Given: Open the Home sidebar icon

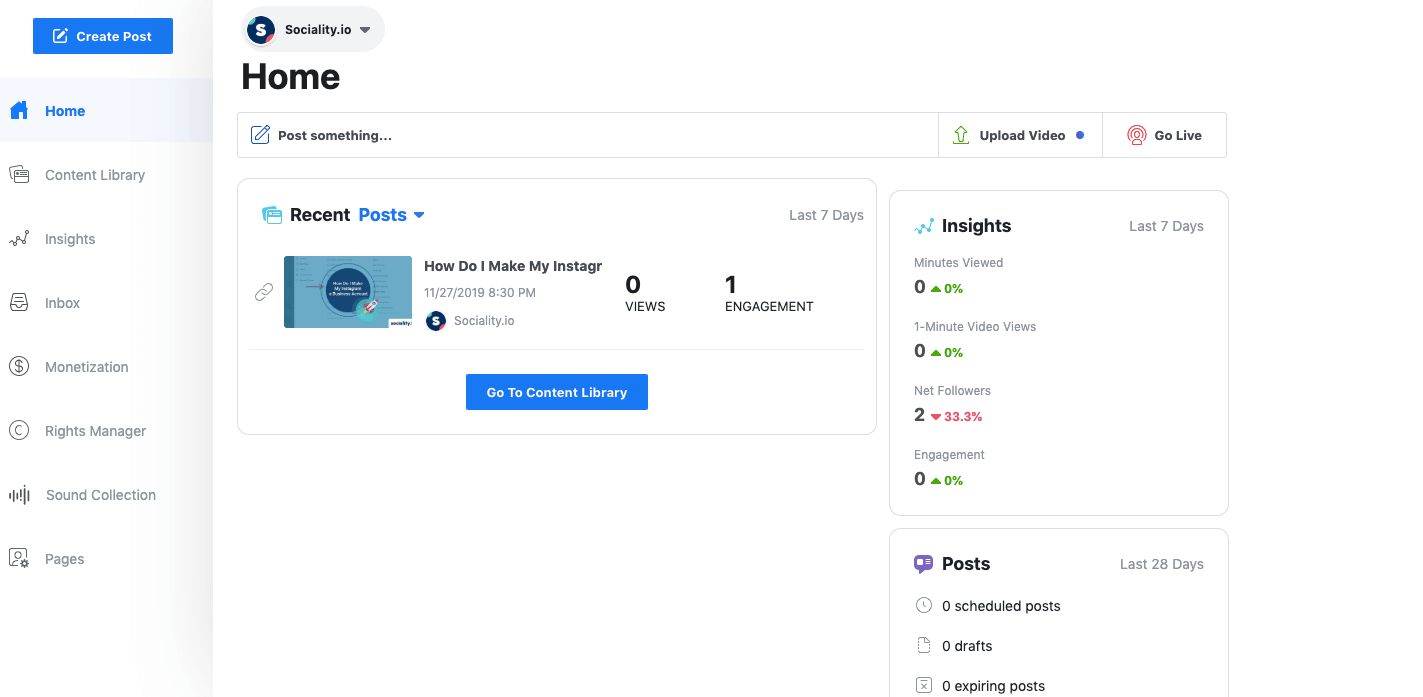Looking at the screenshot, I should [17, 110].
